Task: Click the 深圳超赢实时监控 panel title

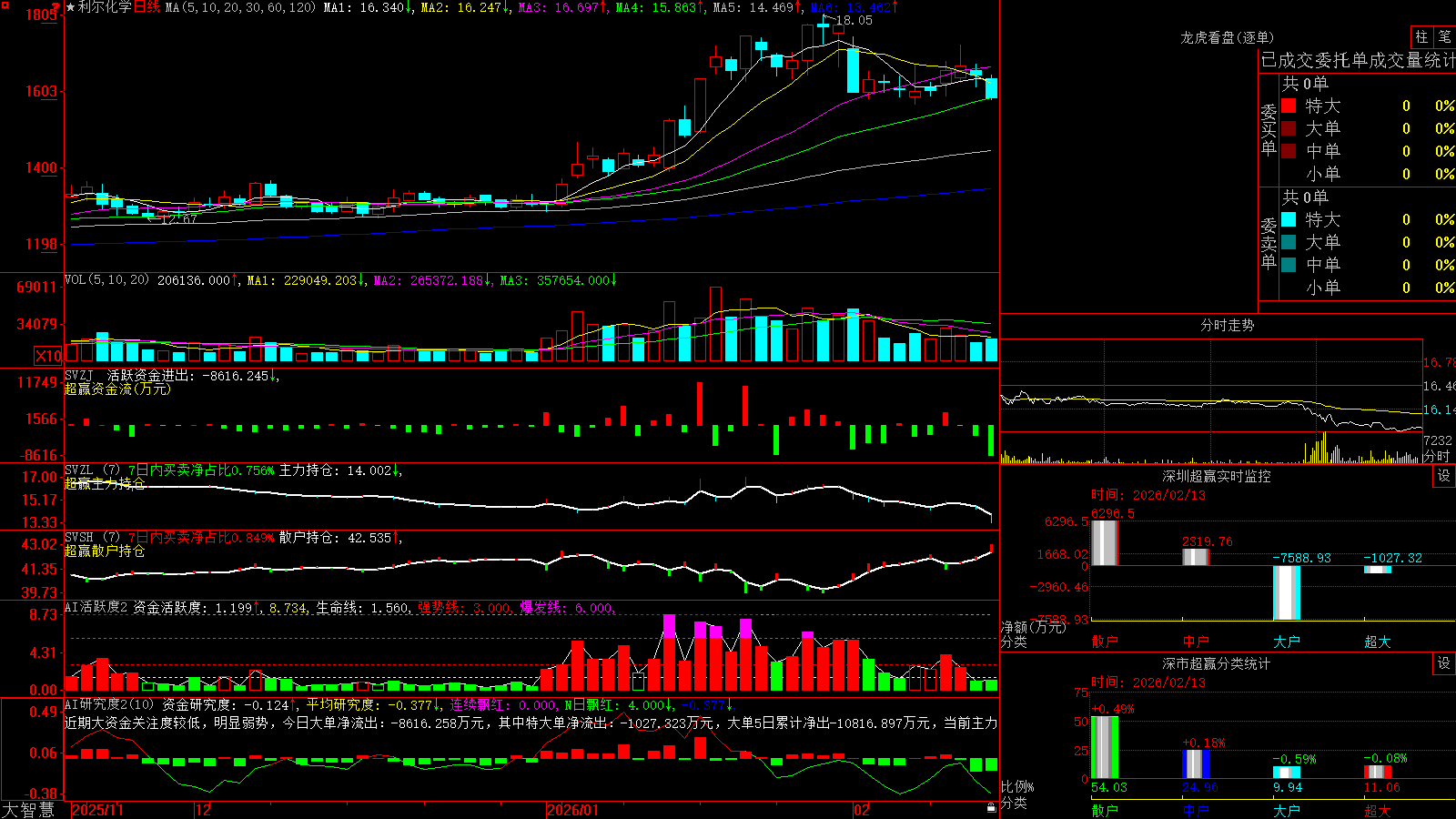Action: 1217,476
